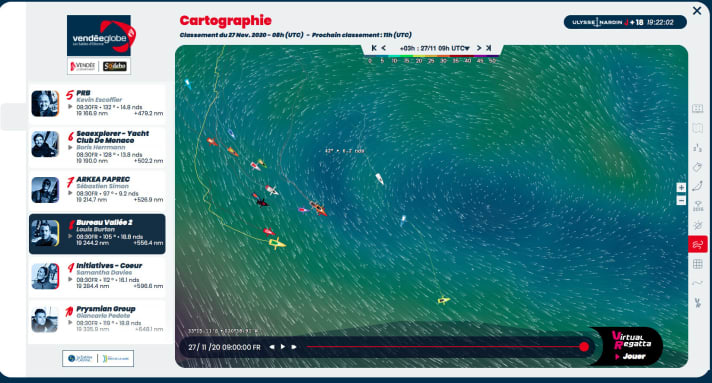
Task: Select the trophy 2016 reference icon
Action: coord(698,206)
